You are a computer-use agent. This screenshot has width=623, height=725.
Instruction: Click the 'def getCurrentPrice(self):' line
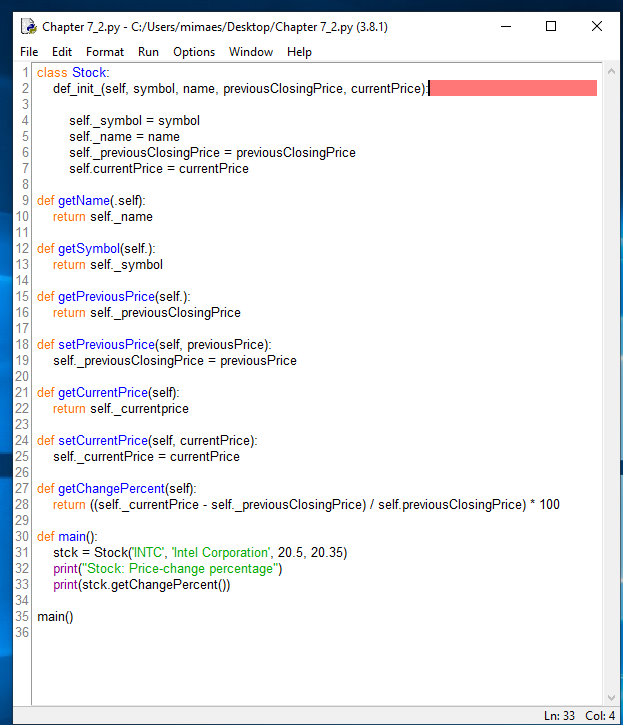pos(108,393)
